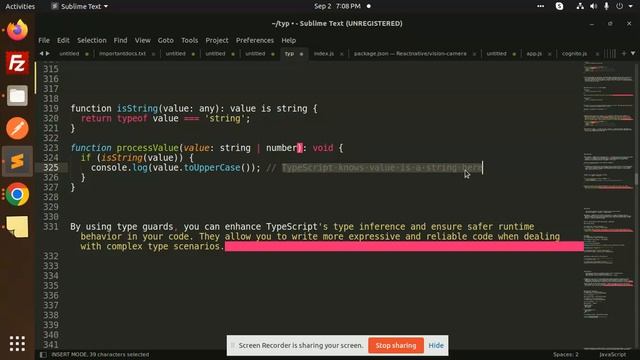This screenshot has height=360, width=640.
Task: Change syntax via JavaScript status entry
Action: click(x=612, y=354)
